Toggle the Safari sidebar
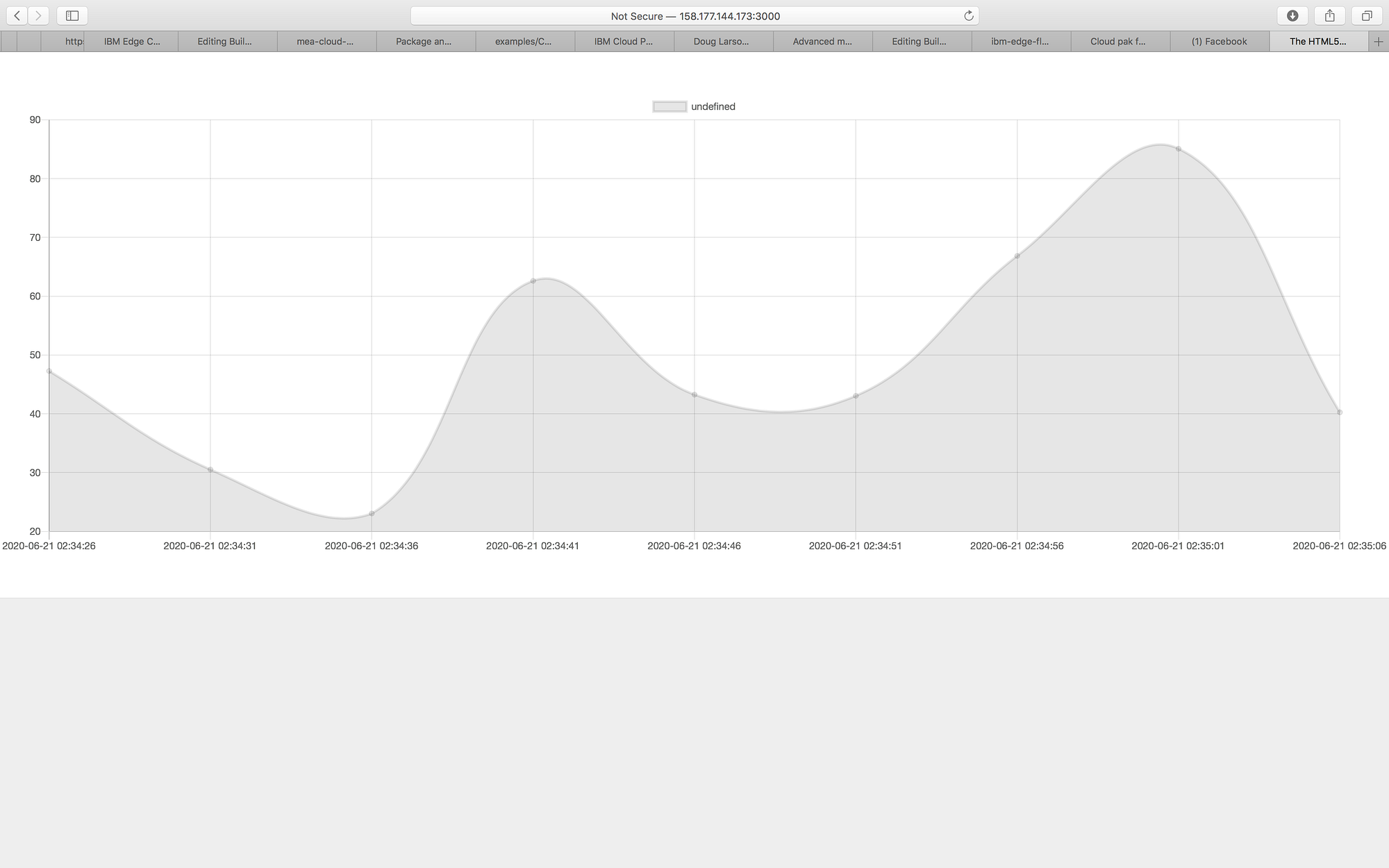Viewport: 1389px width, 868px height. [72, 15]
